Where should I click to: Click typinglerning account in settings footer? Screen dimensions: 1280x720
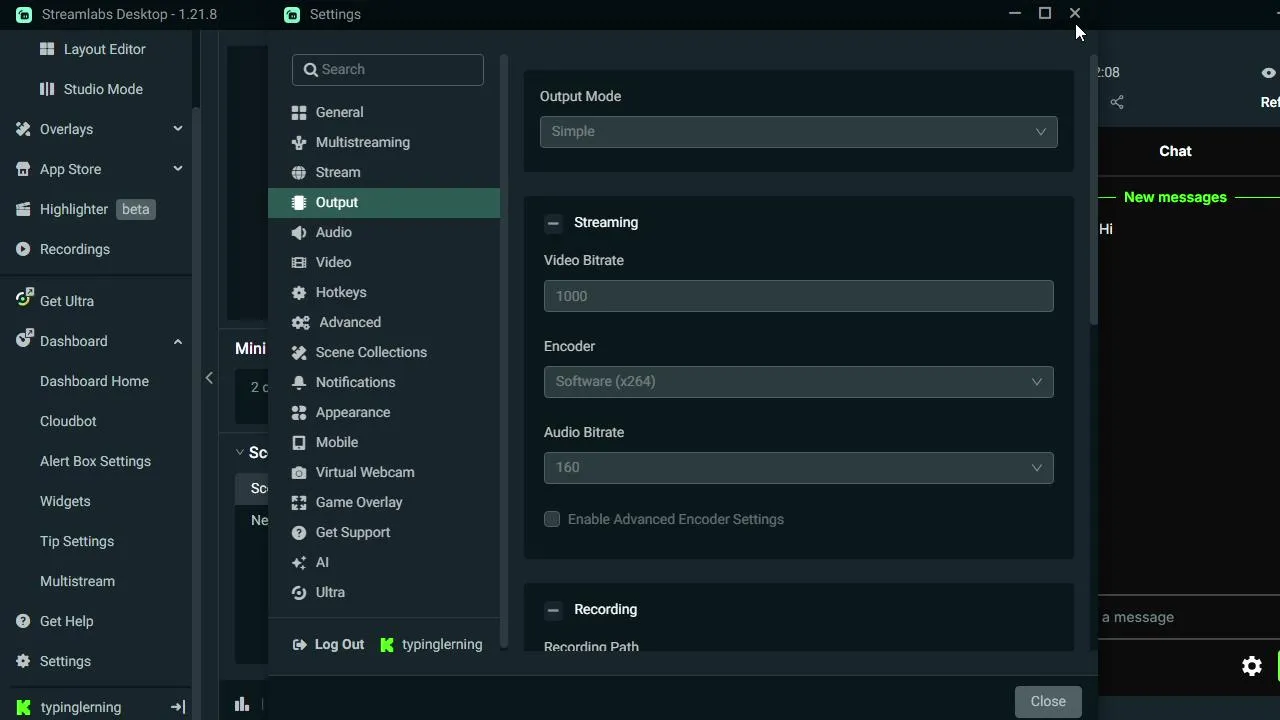pos(432,644)
